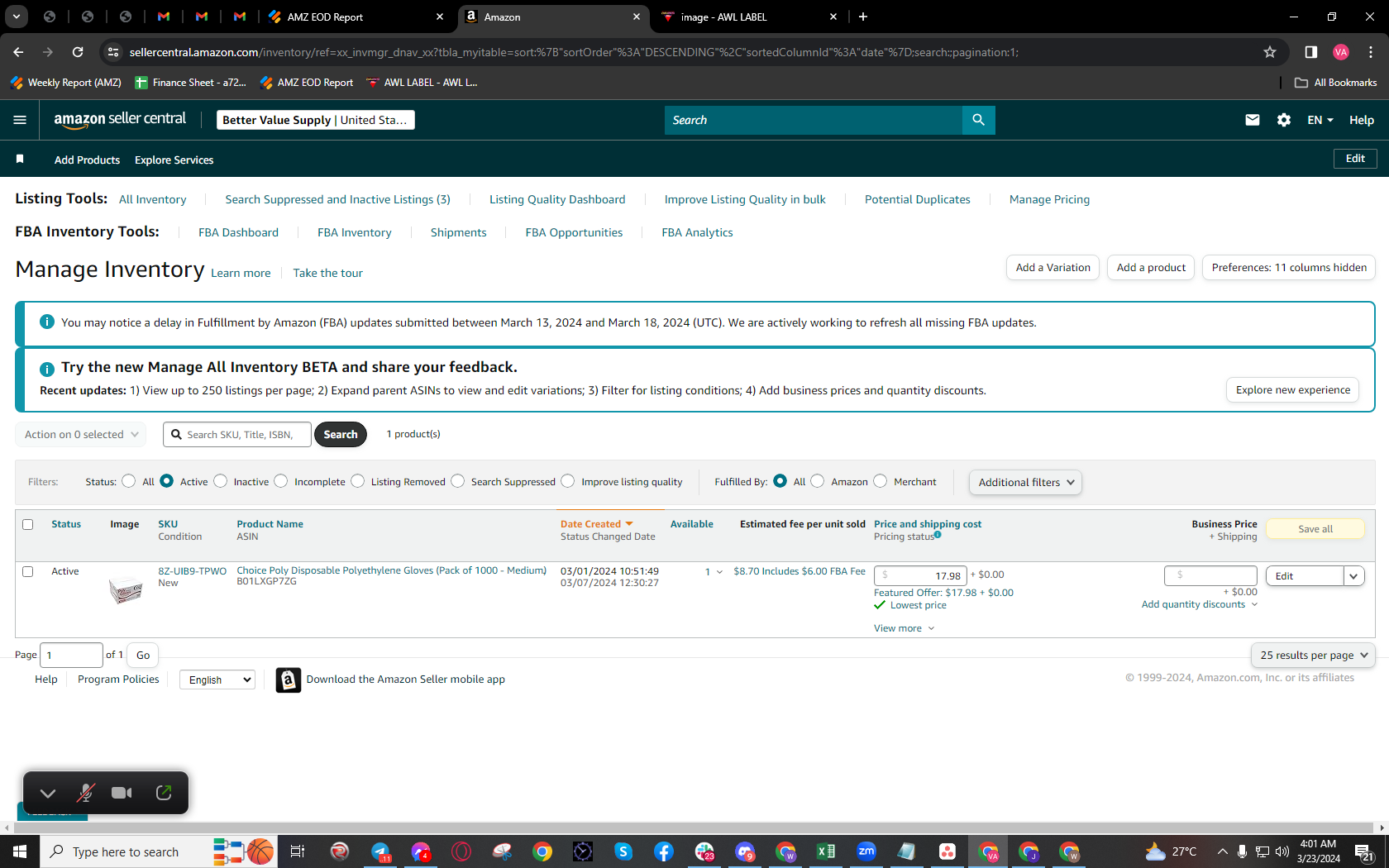Select Fulfilled By Amazon radio button

point(818,481)
